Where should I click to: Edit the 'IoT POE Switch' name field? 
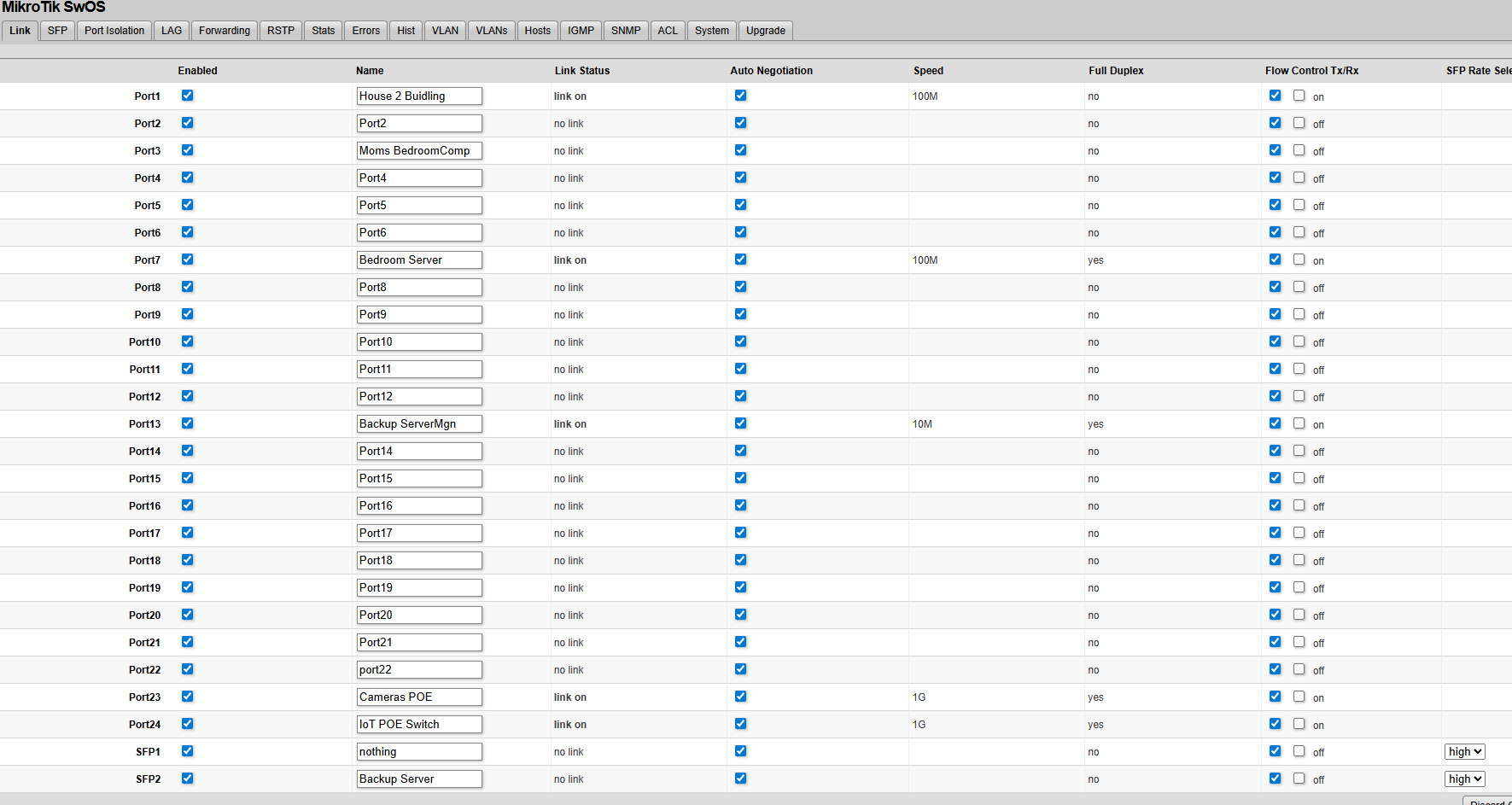coord(419,725)
